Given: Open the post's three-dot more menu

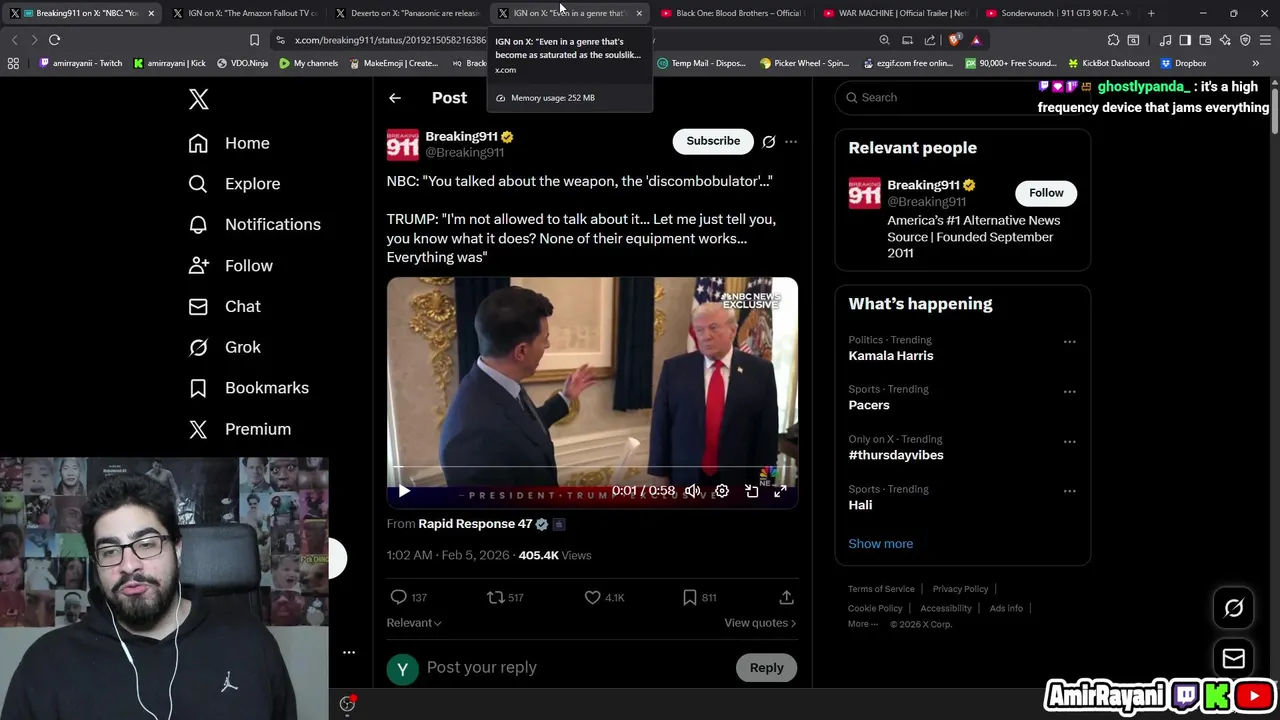Looking at the screenshot, I should point(791,142).
